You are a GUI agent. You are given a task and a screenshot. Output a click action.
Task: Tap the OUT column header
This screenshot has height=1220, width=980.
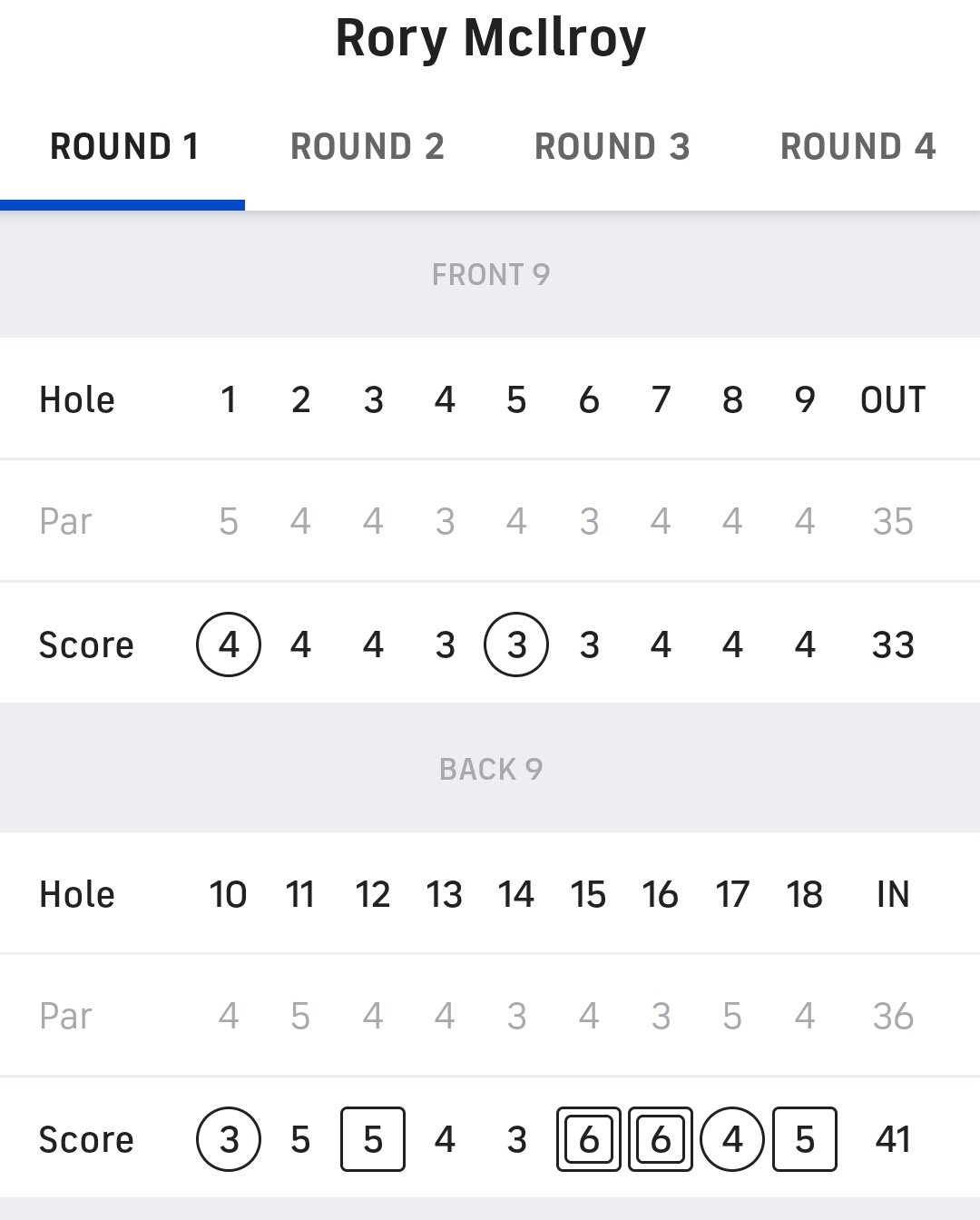click(893, 399)
